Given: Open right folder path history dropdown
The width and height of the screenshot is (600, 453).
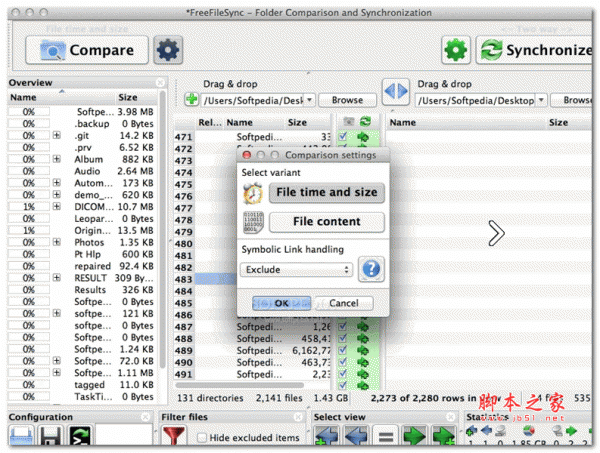Looking at the screenshot, I should [541, 100].
